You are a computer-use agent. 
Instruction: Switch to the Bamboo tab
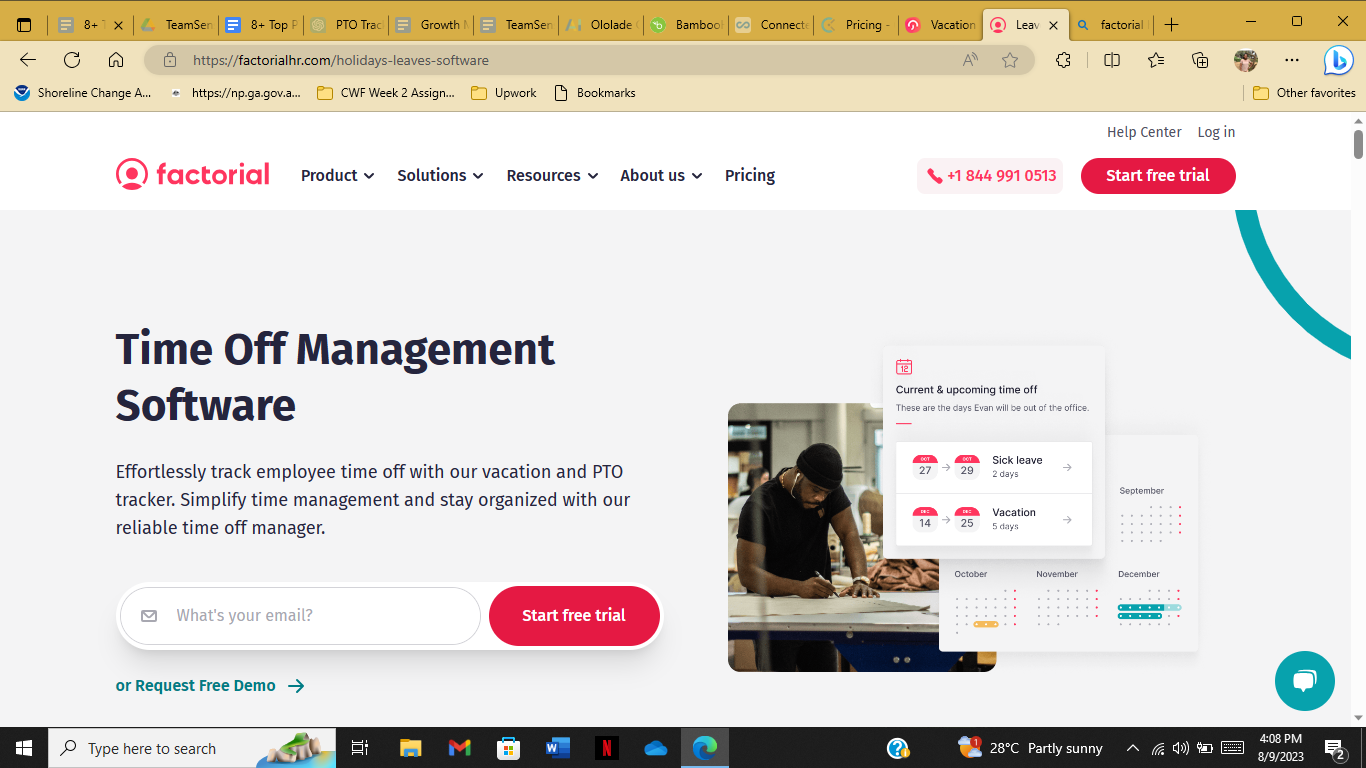click(685, 25)
